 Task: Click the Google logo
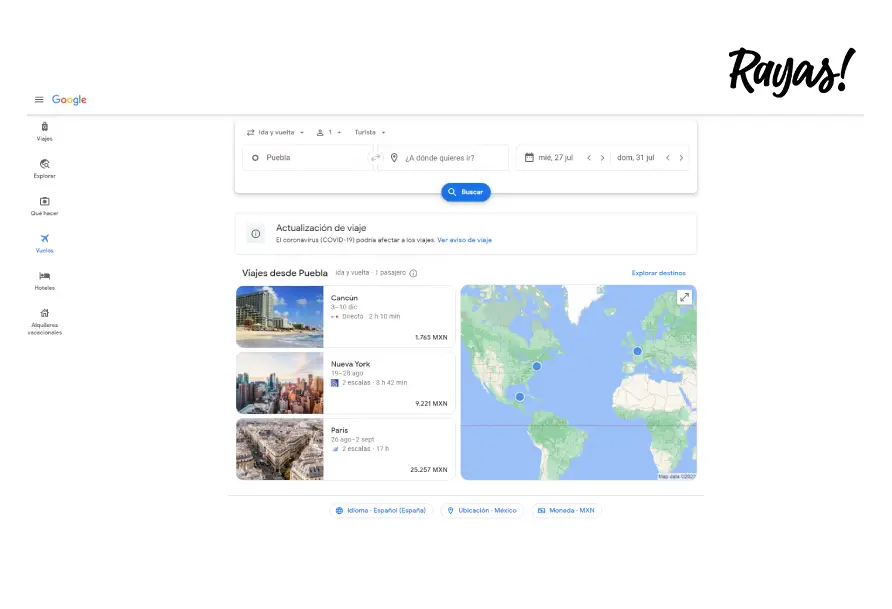click(69, 100)
